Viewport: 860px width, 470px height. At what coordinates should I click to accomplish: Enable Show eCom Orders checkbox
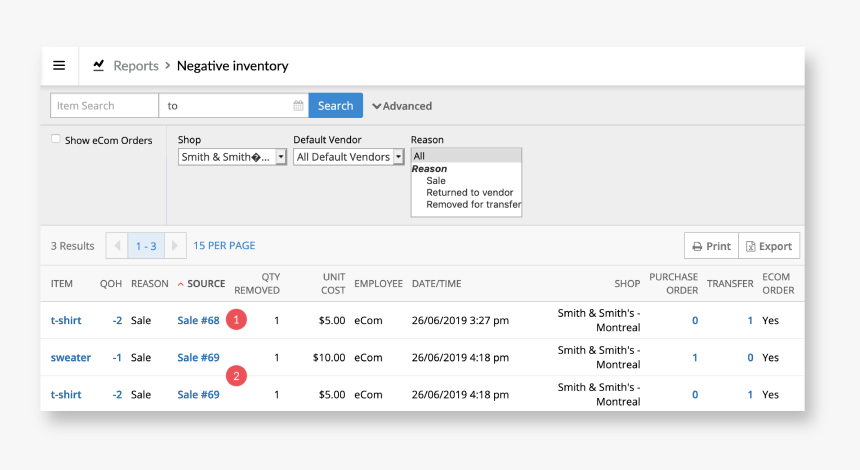(56, 140)
